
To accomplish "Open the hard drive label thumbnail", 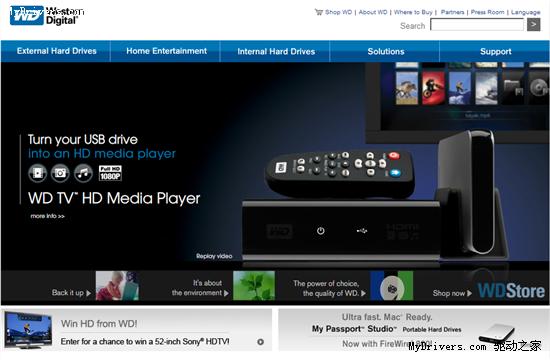I will [x=391, y=286].
